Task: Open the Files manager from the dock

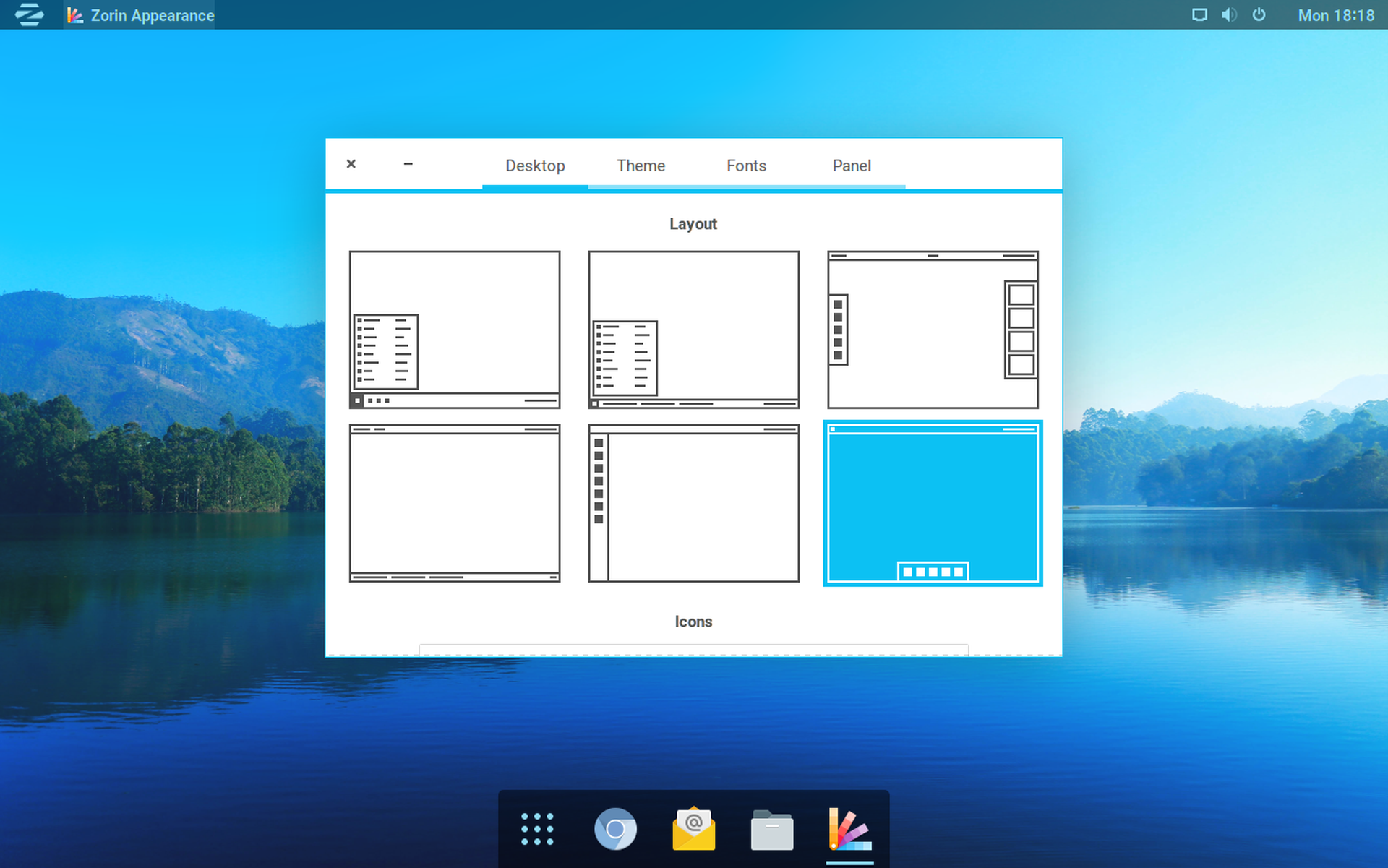Action: [772, 830]
